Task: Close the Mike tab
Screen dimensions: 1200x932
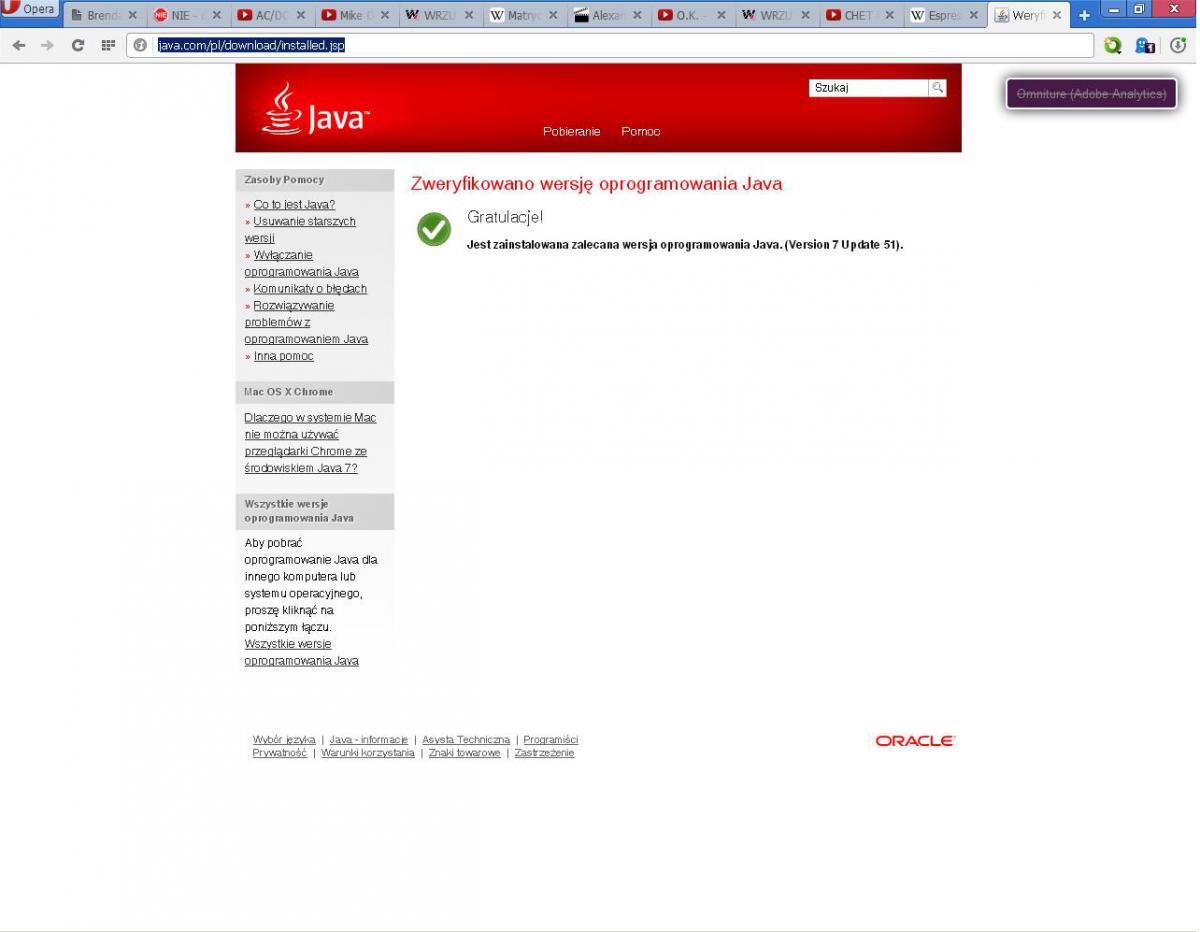Action: pos(385,16)
